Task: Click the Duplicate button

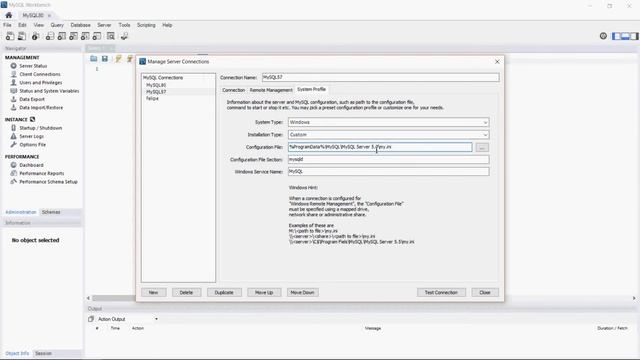Action: (x=224, y=292)
